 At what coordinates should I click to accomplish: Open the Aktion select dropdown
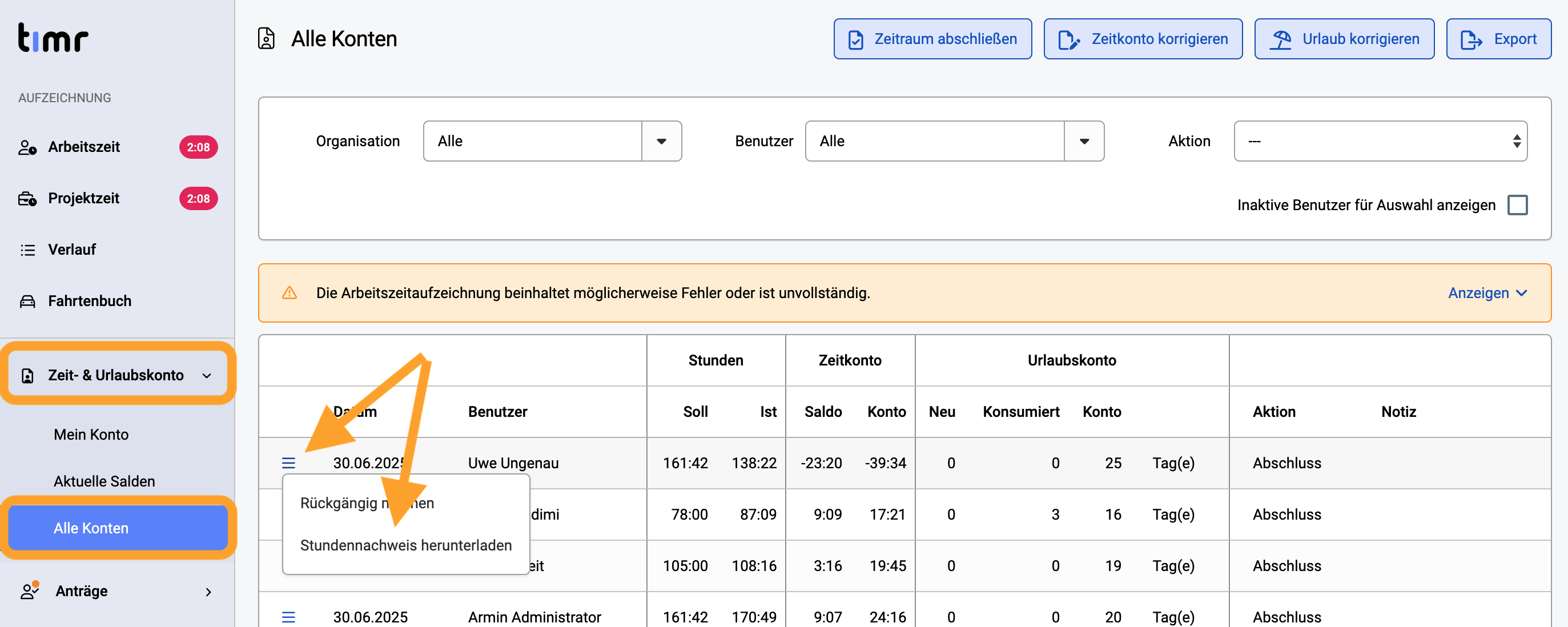[1381, 141]
